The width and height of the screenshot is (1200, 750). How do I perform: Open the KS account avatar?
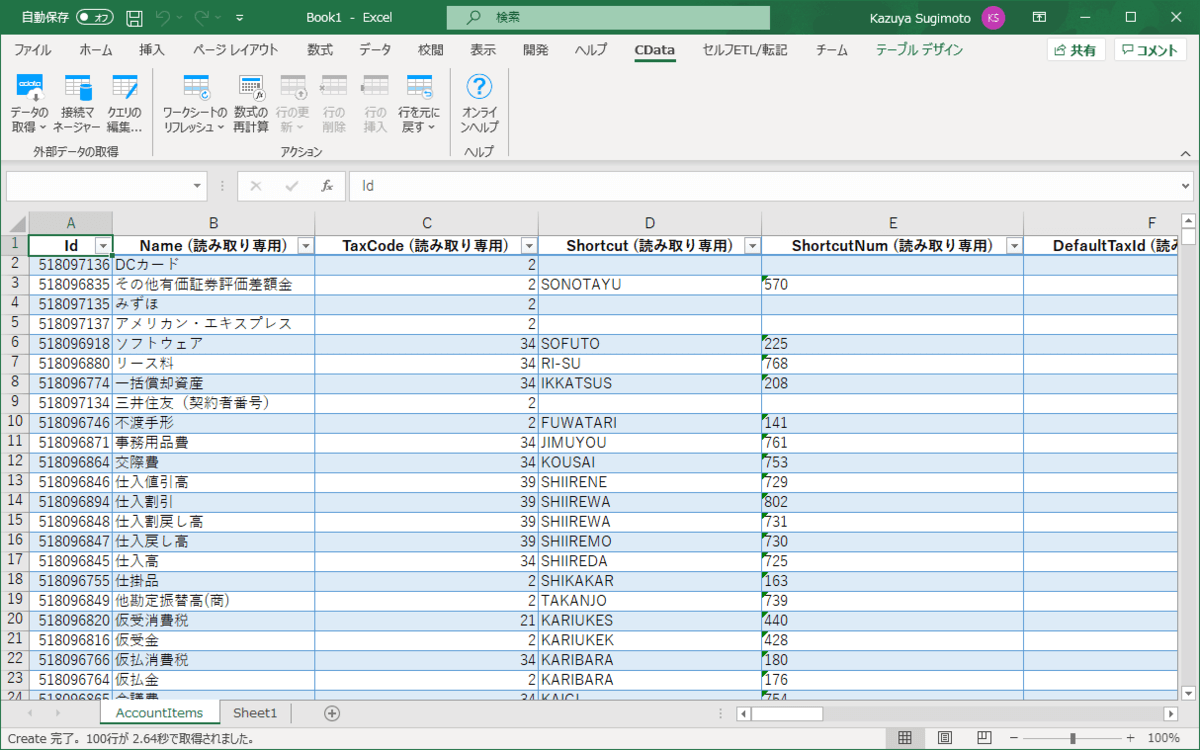pos(993,17)
